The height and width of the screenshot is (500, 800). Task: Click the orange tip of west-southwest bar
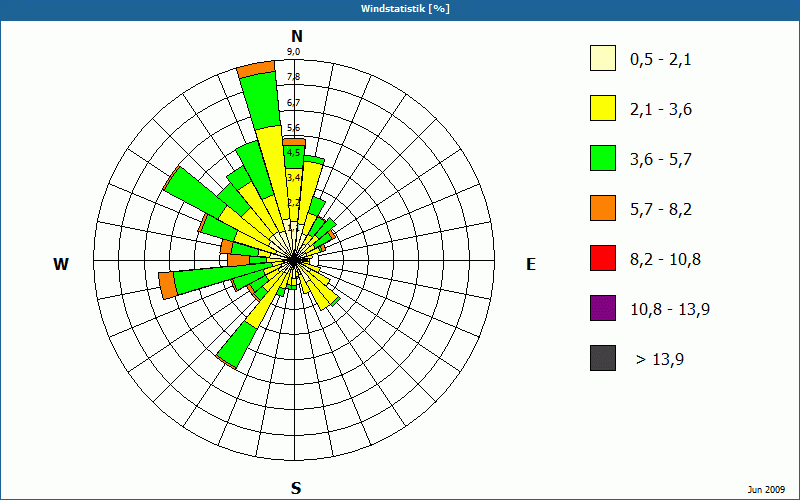(x=168, y=286)
